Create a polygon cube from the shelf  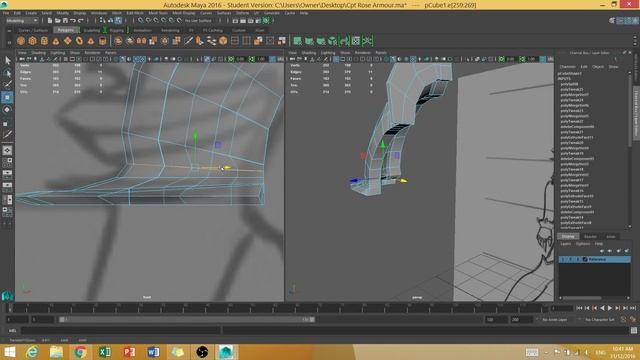[x=33, y=41]
